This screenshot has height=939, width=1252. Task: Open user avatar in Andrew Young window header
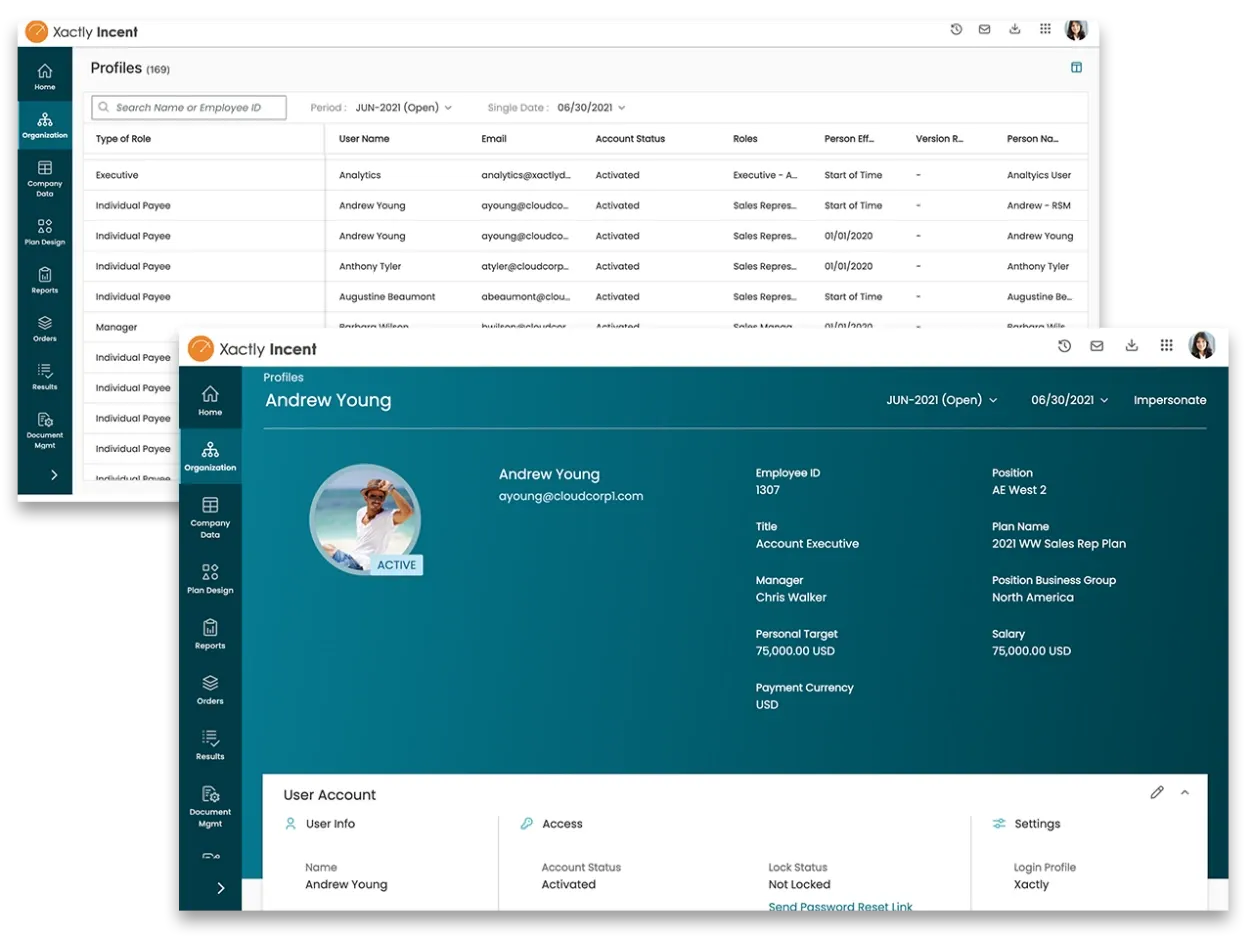click(1201, 346)
